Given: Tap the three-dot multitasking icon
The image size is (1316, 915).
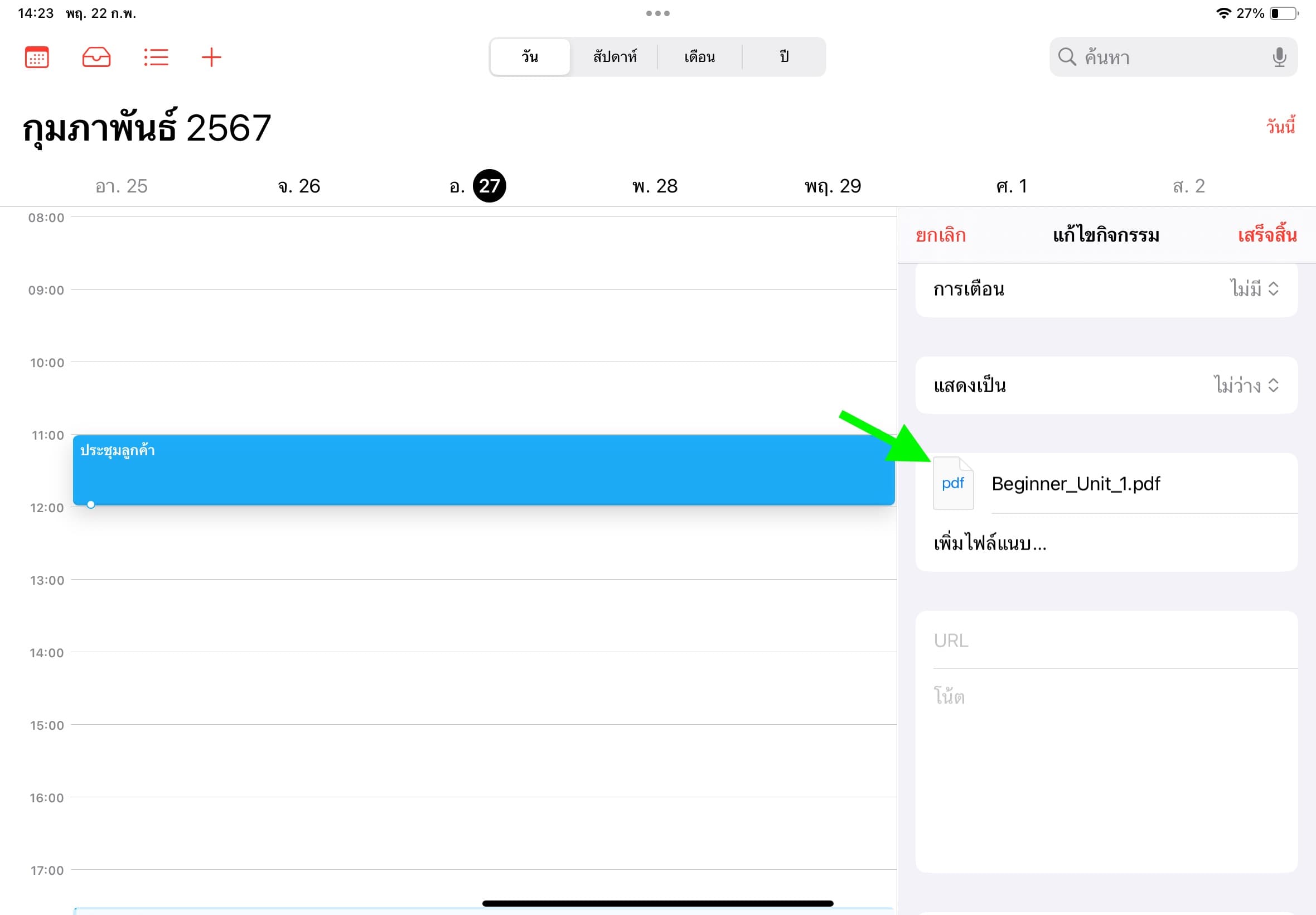Looking at the screenshot, I should click(657, 13).
